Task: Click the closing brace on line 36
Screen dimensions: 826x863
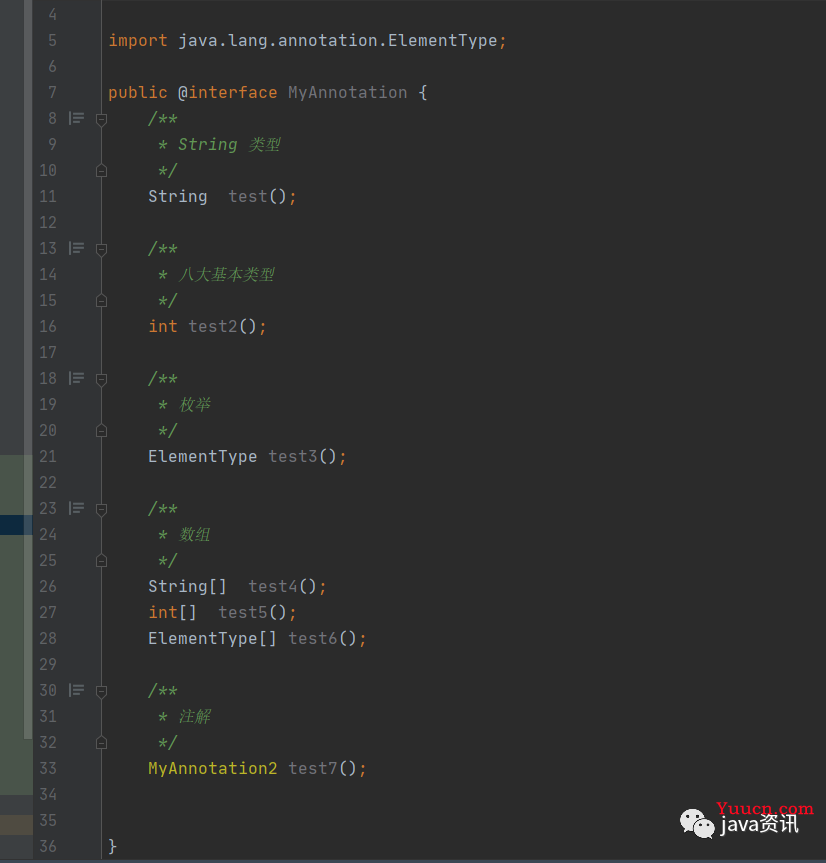Action: (113, 846)
